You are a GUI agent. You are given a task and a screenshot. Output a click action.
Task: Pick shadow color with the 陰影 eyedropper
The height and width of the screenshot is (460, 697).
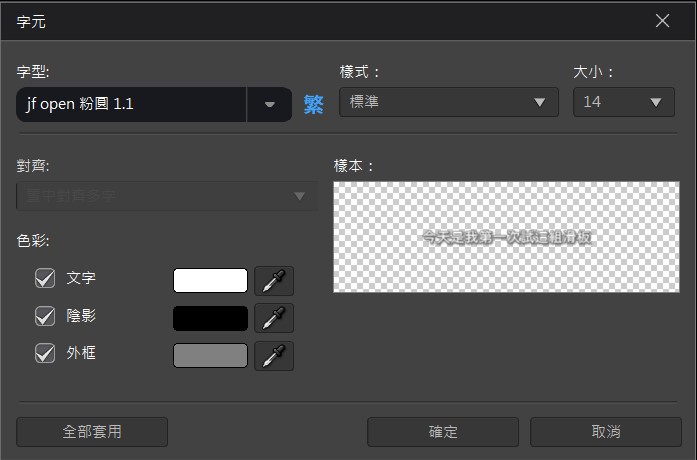pyautogui.click(x=274, y=318)
